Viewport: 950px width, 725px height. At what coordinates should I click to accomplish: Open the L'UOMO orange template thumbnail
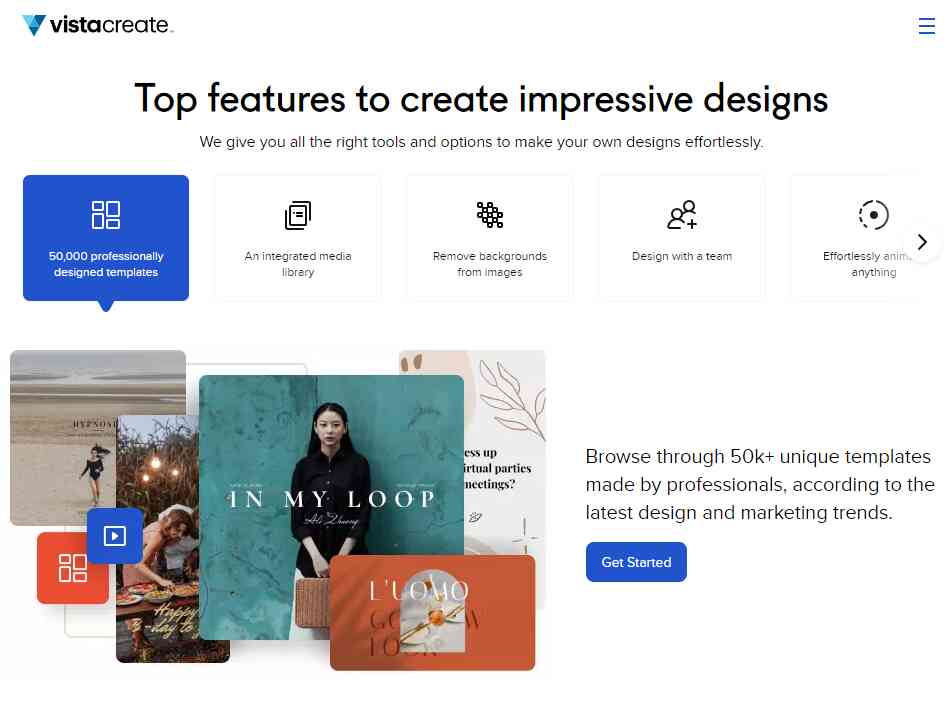pos(432,612)
